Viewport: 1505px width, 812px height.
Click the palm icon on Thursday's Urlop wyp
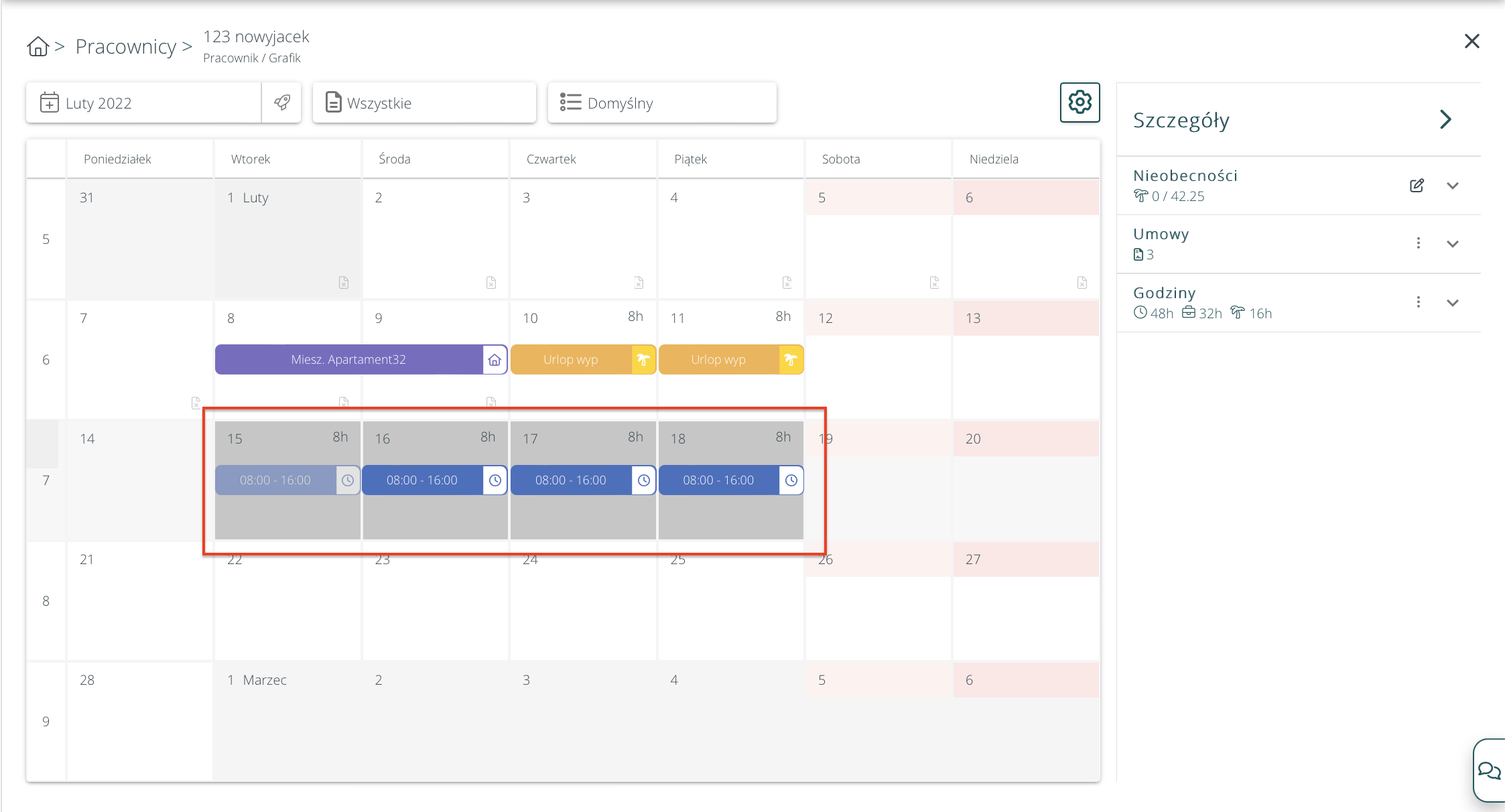643,360
